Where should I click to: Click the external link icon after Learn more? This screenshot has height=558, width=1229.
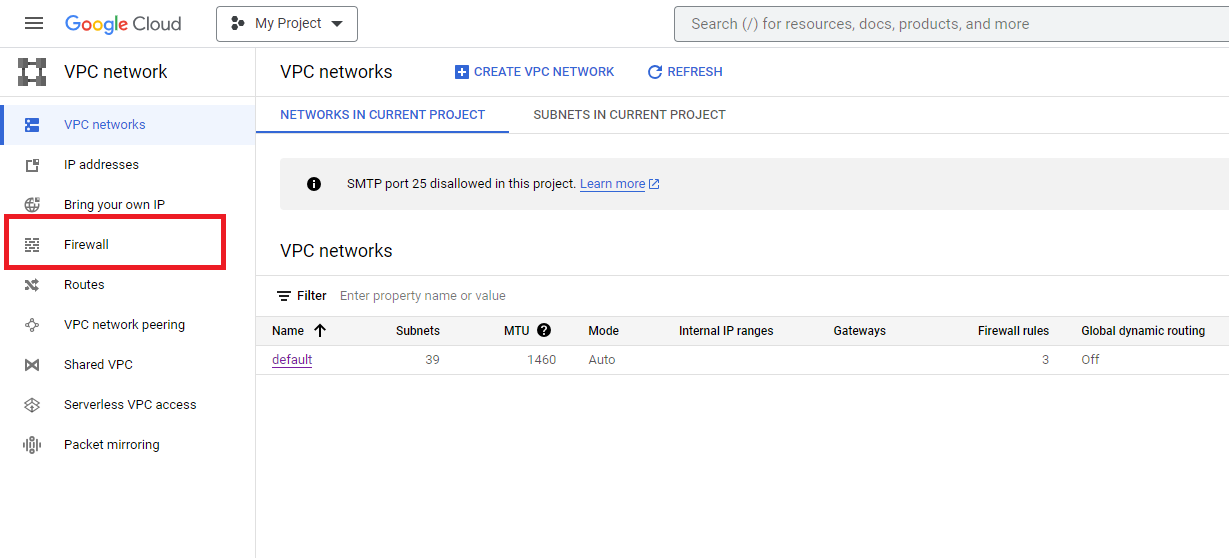click(x=654, y=184)
